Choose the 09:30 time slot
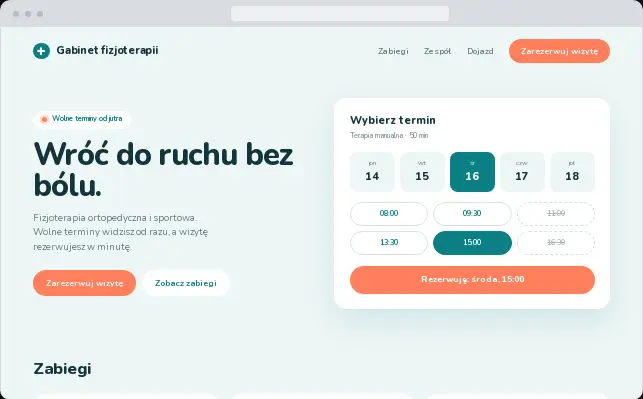The height and width of the screenshot is (399, 643). [x=472, y=214]
